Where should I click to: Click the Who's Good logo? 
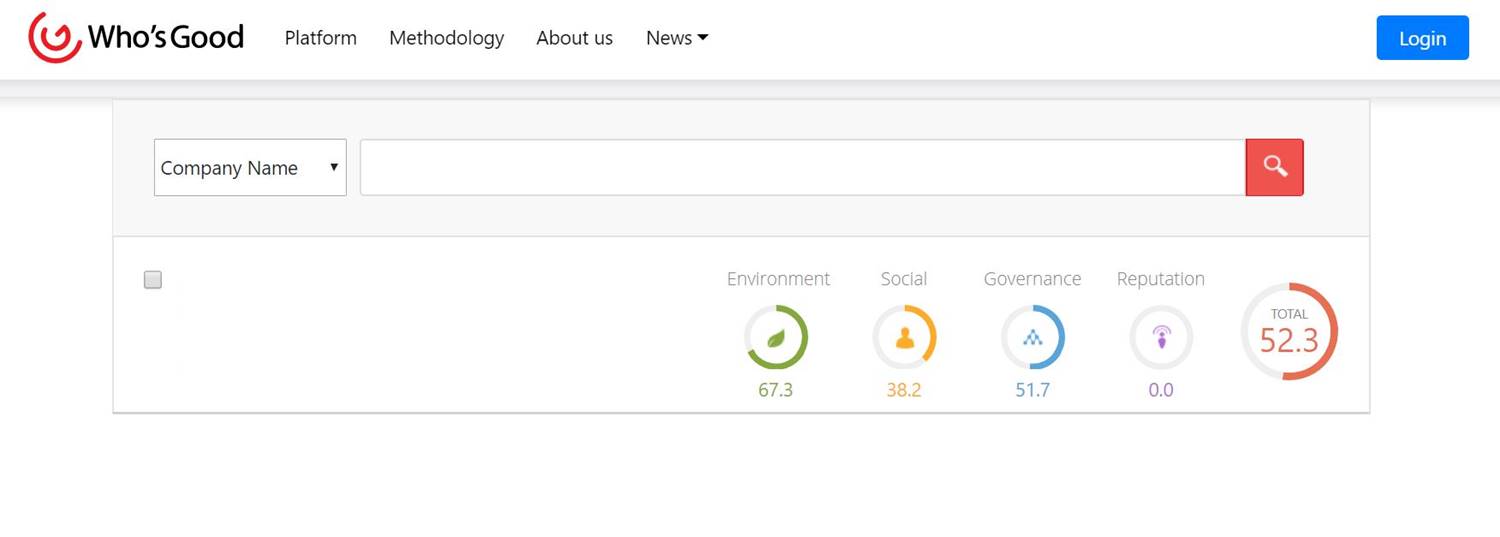[x=136, y=38]
